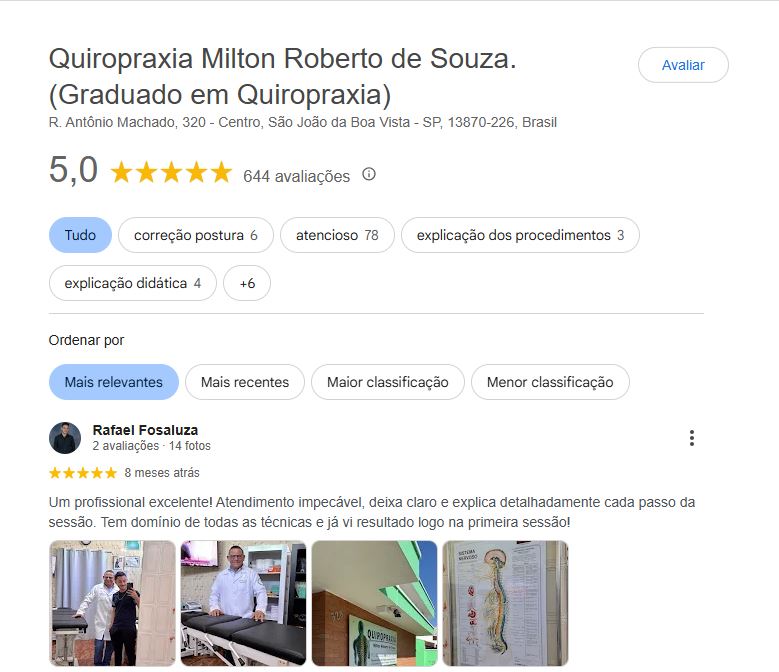The width and height of the screenshot is (779, 672).
Task: Sort reviews by Mais relevantes
Action: (x=114, y=382)
